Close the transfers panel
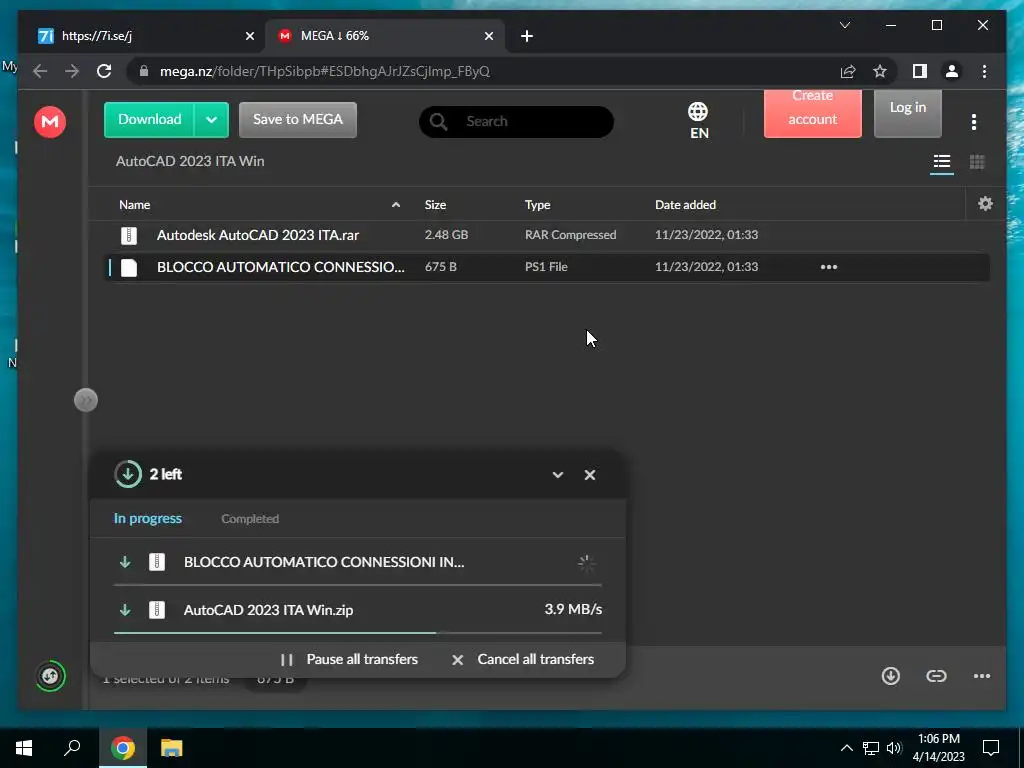This screenshot has width=1024, height=768. [x=590, y=475]
